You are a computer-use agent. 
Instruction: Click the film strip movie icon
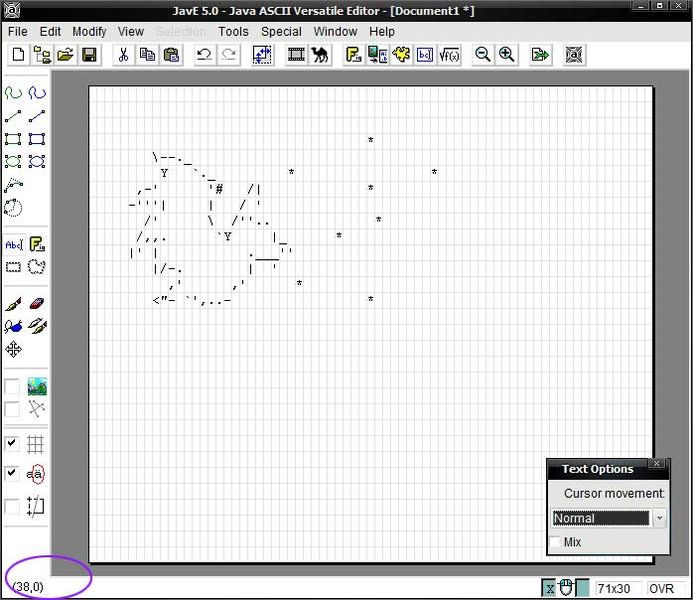point(296,55)
